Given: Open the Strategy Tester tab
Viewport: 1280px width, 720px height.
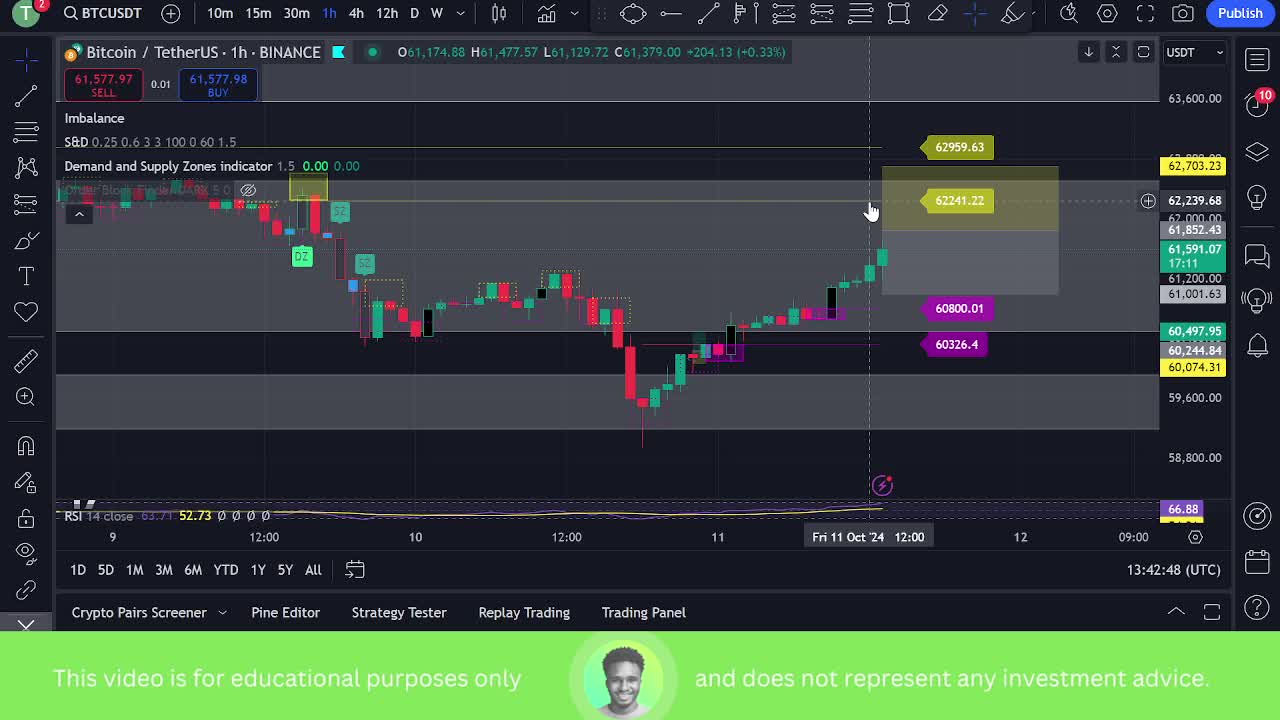Looking at the screenshot, I should (x=399, y=612).
